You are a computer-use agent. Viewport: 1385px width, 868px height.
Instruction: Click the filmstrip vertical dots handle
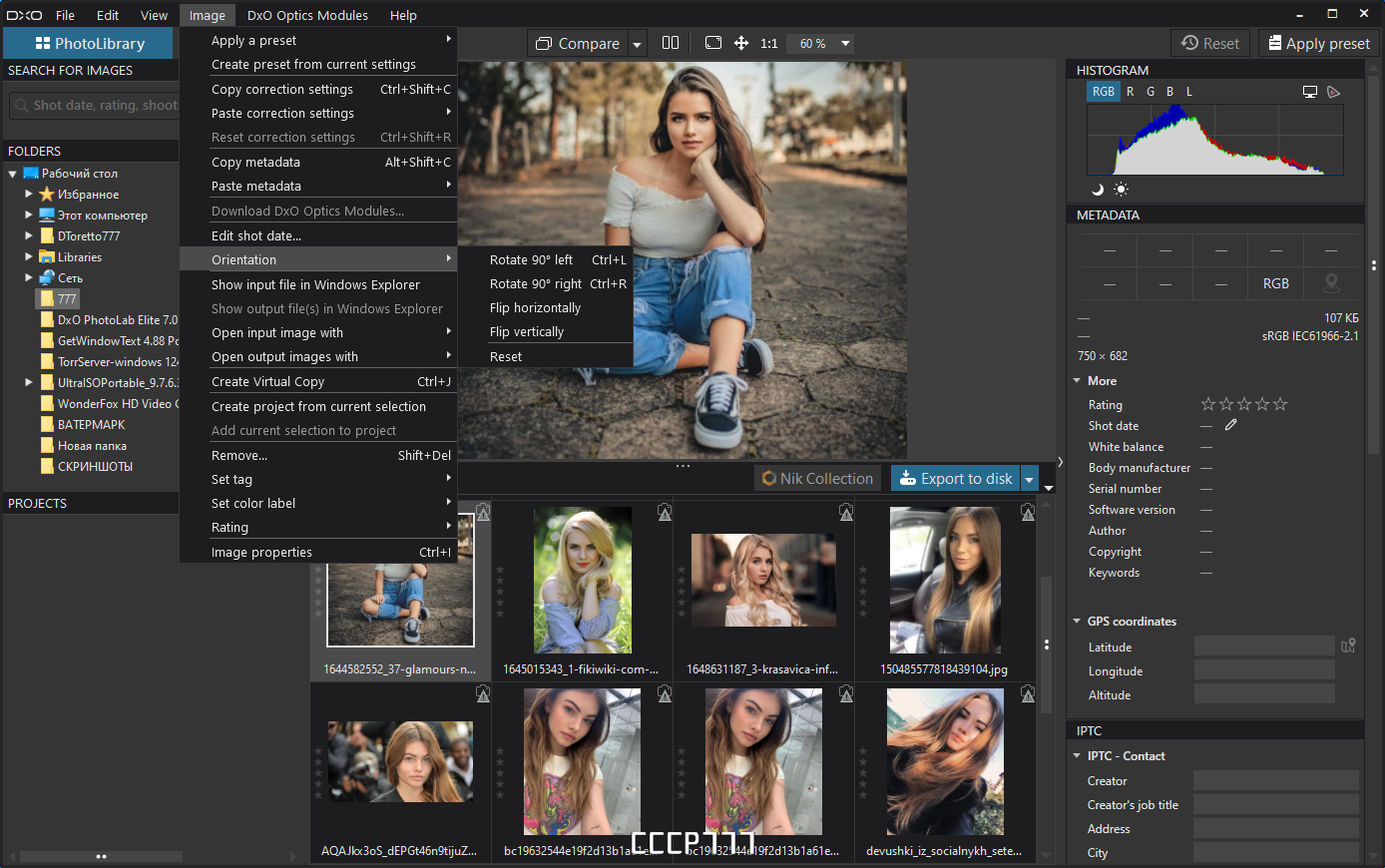[1046, 645]
